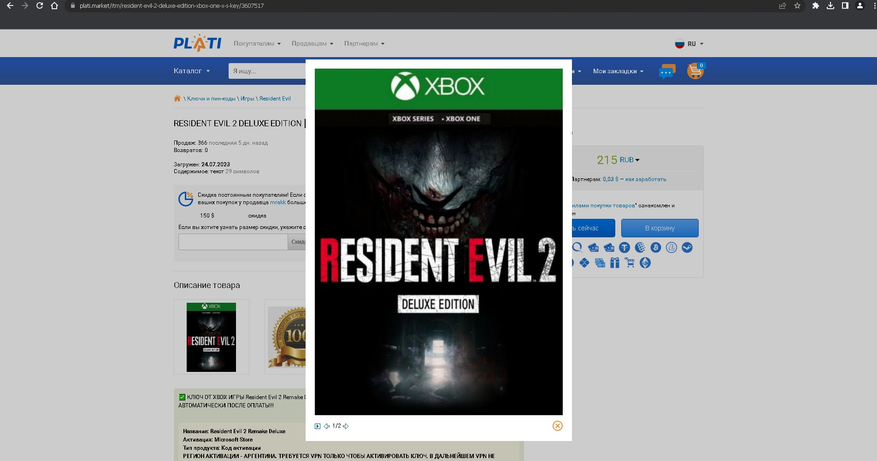Open the shopping cart icon
Screen dimensions: 877x461
tap(695, 71)
